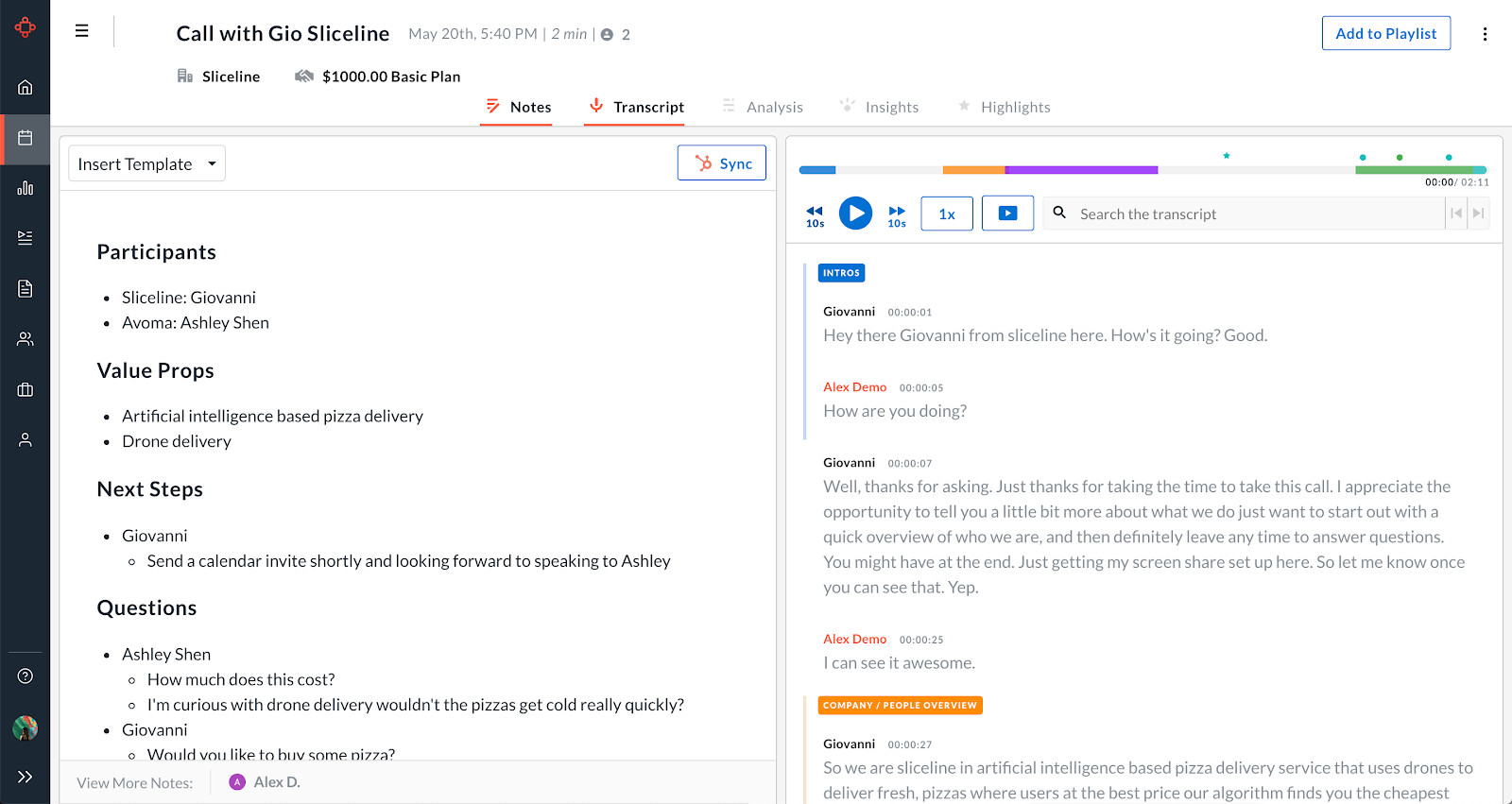Open the Insert Template dropdown
Viewport: 1512px width, 804px height.
(146, 163)
